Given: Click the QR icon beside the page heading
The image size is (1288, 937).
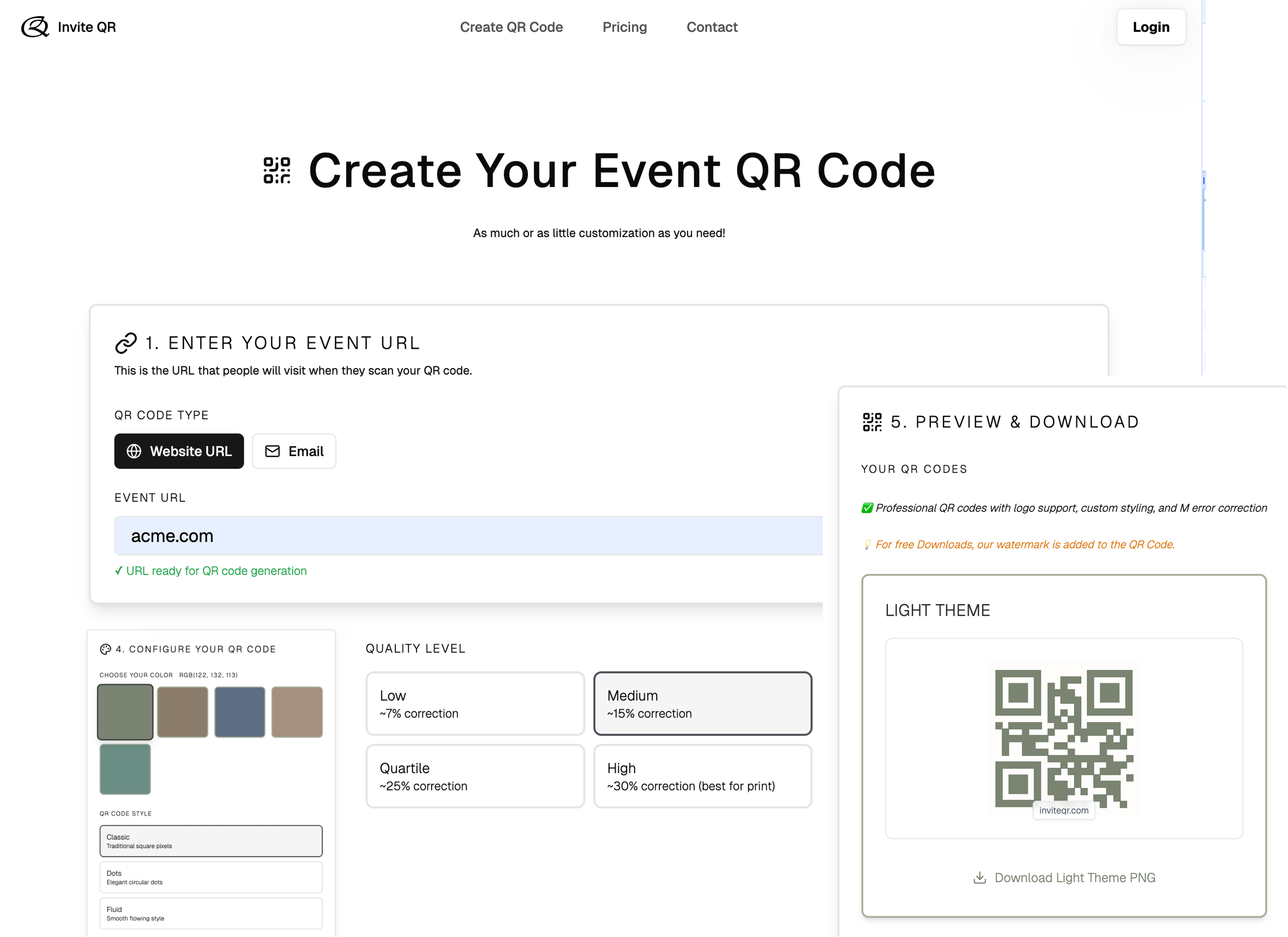Looking at the screenshot, I should click(277, 171).
